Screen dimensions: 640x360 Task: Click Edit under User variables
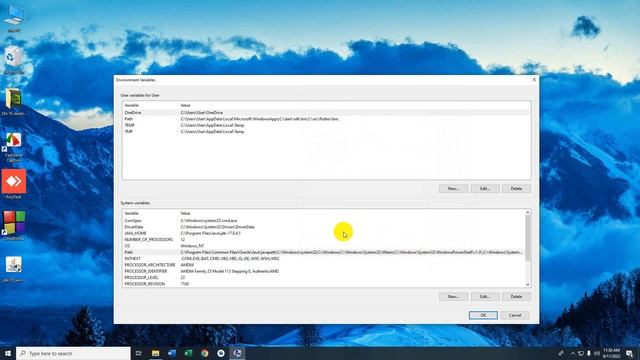(484, 189)
